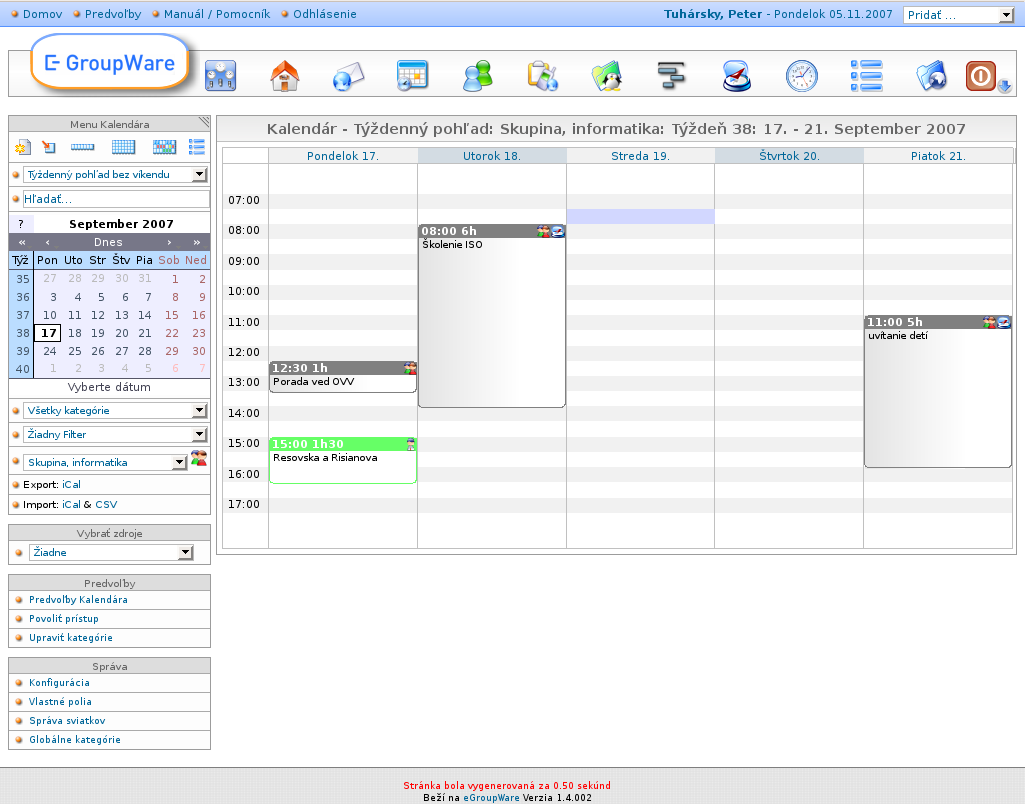
Task: Switch to week view grid icon
Action: point(124,147)
